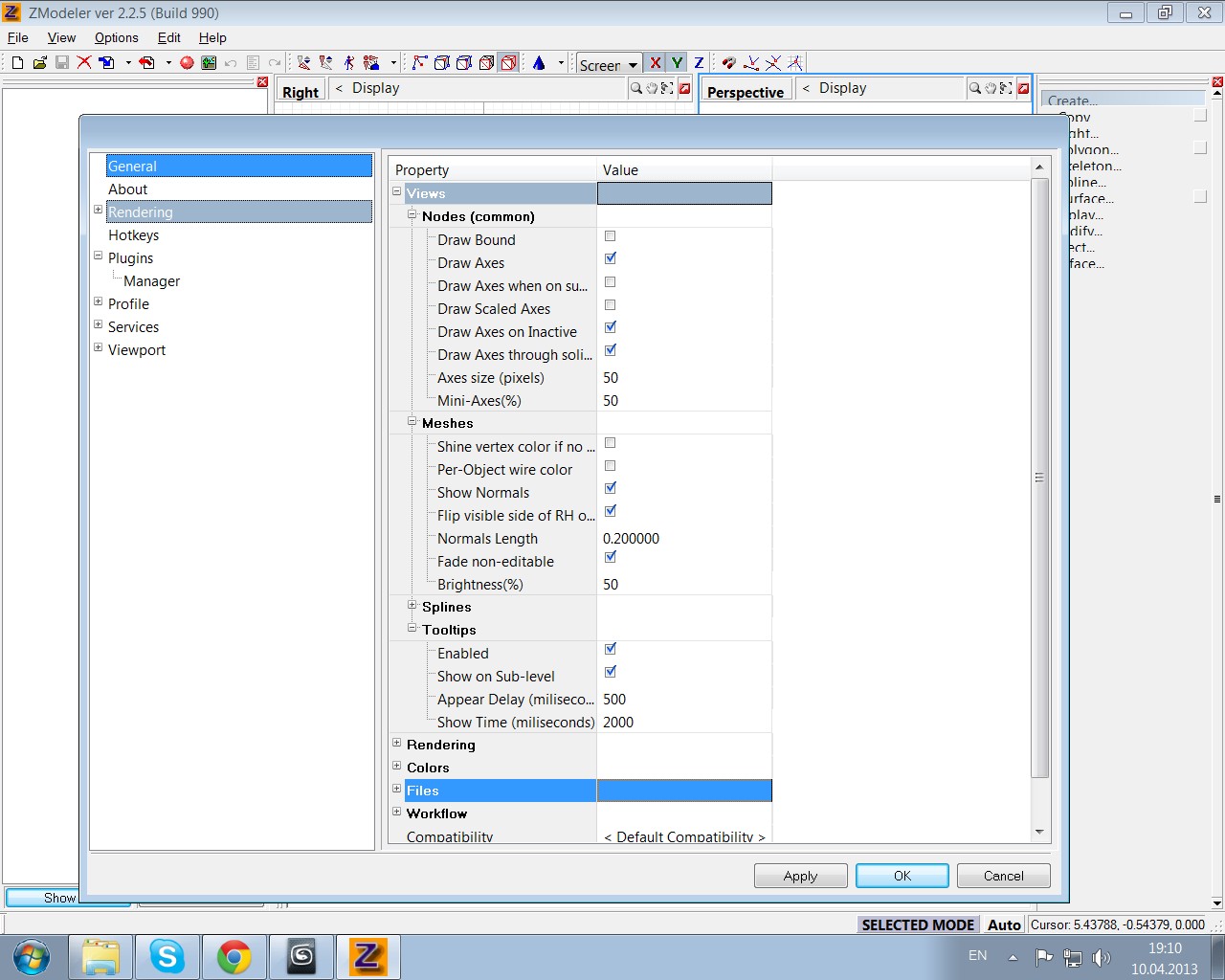Viewport: 1225px width, 980px height.
Task: Expand the Splines group
Action: 412,605
